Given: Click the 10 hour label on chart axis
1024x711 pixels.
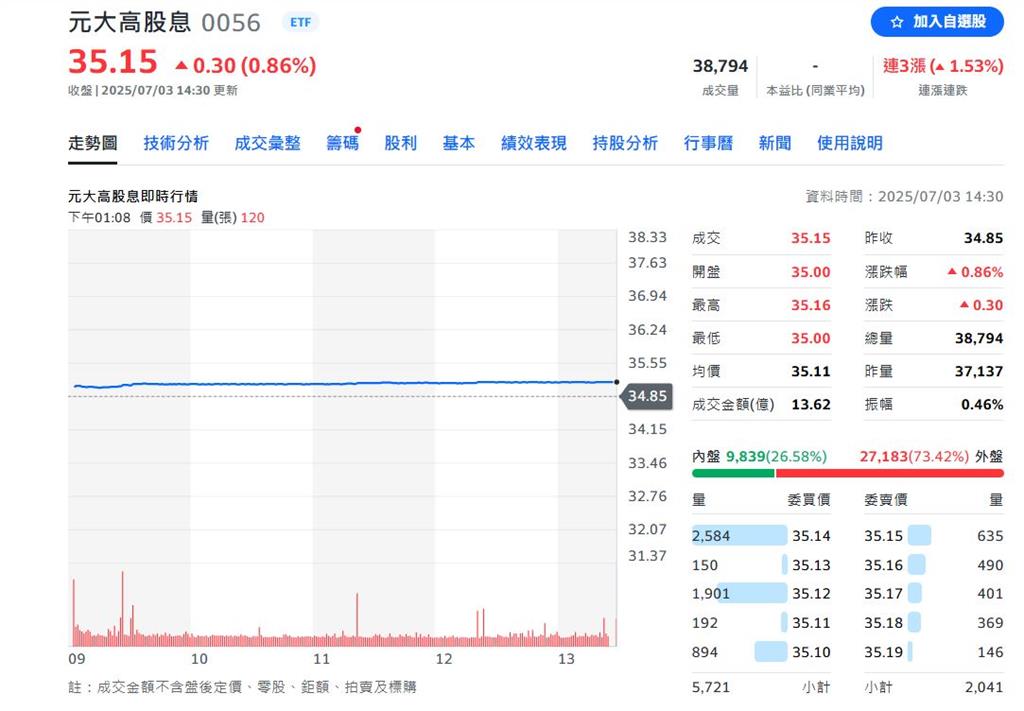Looking at the screenshot, I should click(x=199, y=659).
